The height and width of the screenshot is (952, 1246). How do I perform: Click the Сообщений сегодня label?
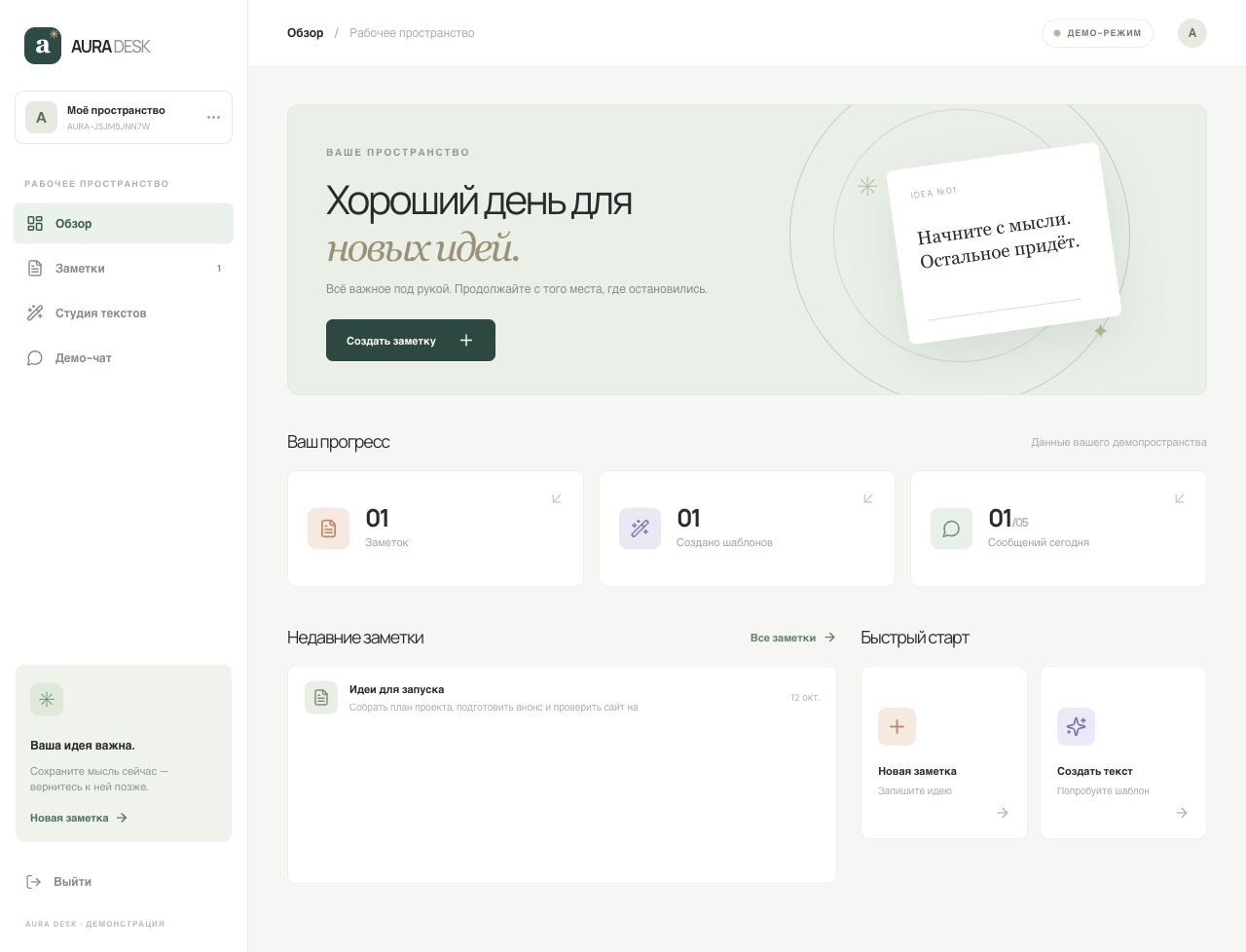[x=1039, y=543]
